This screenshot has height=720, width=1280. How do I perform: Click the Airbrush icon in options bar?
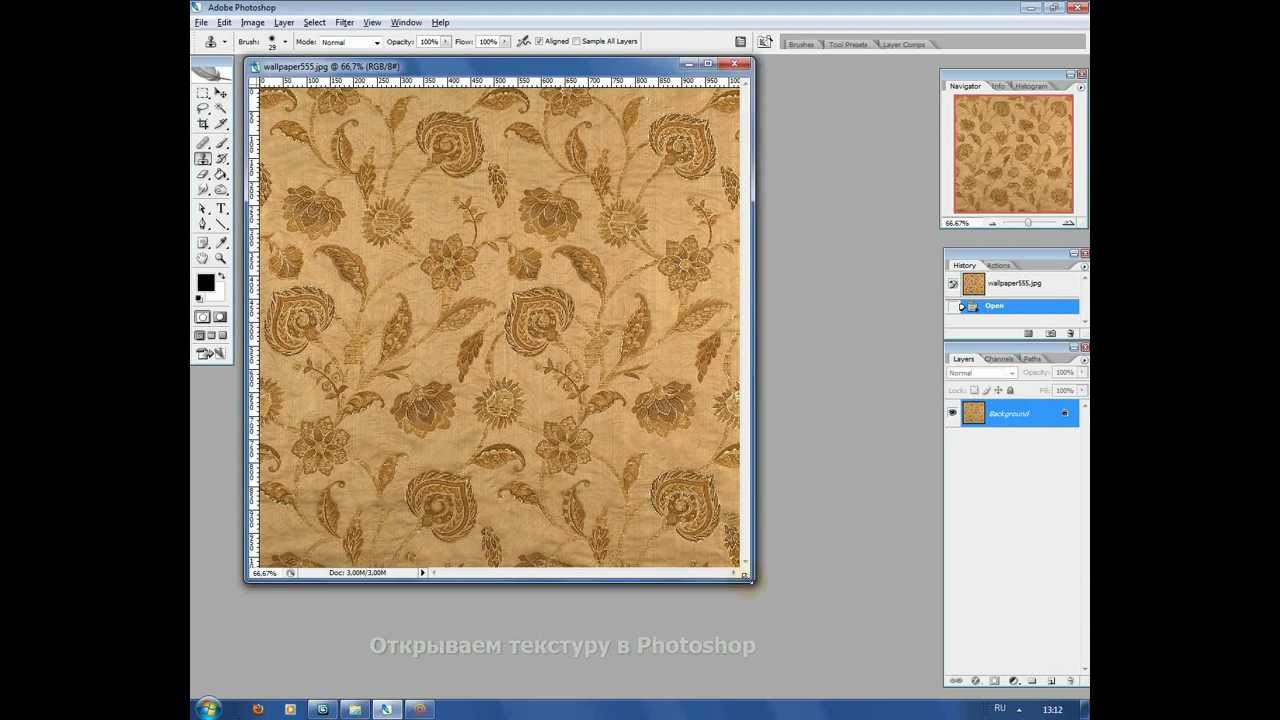[523, 41]
